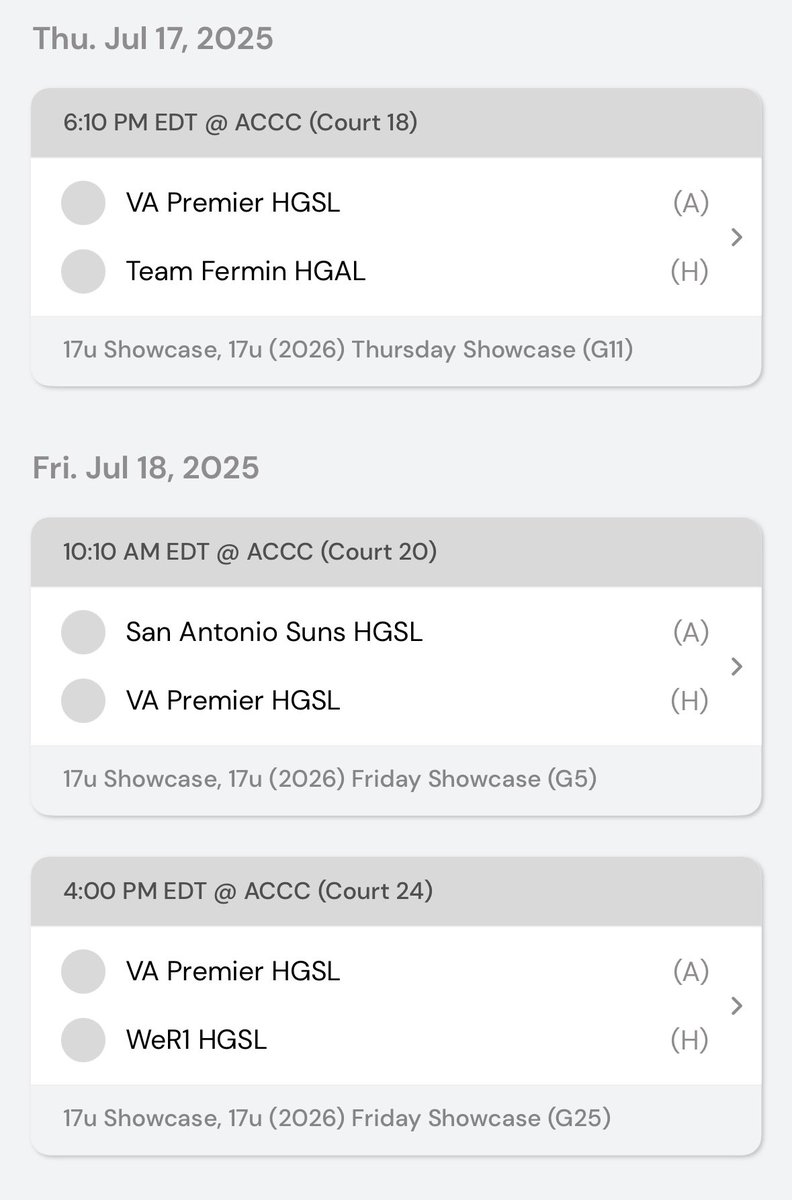Tap VA Premier HGSL name in Thursday game
Viewport: 792px width, 1200px height.
233,203
